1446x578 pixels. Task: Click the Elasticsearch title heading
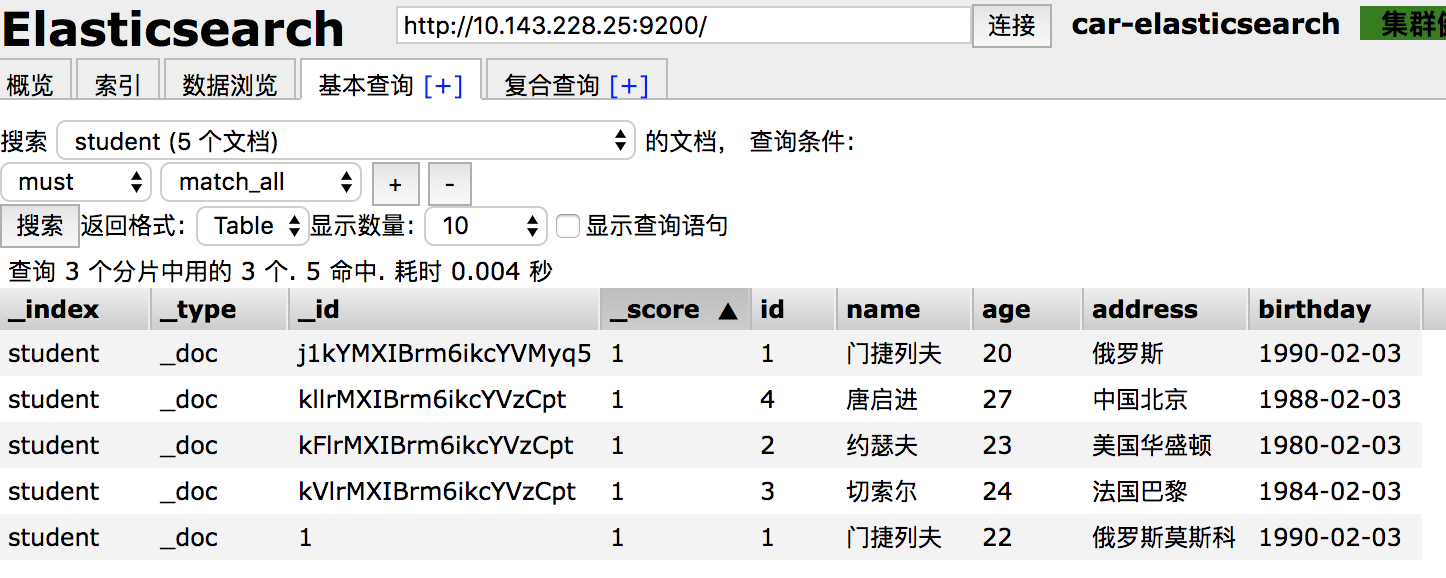coord(172,29)
